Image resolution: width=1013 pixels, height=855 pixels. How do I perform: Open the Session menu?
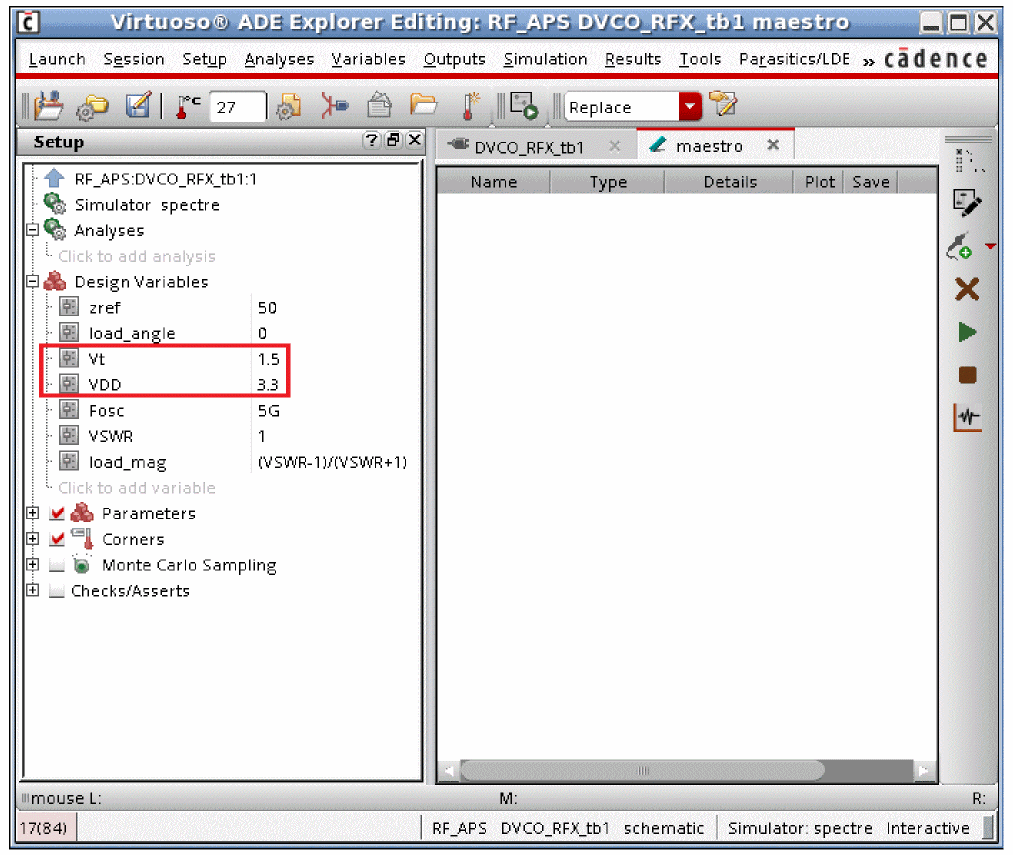tap(134, 59)
